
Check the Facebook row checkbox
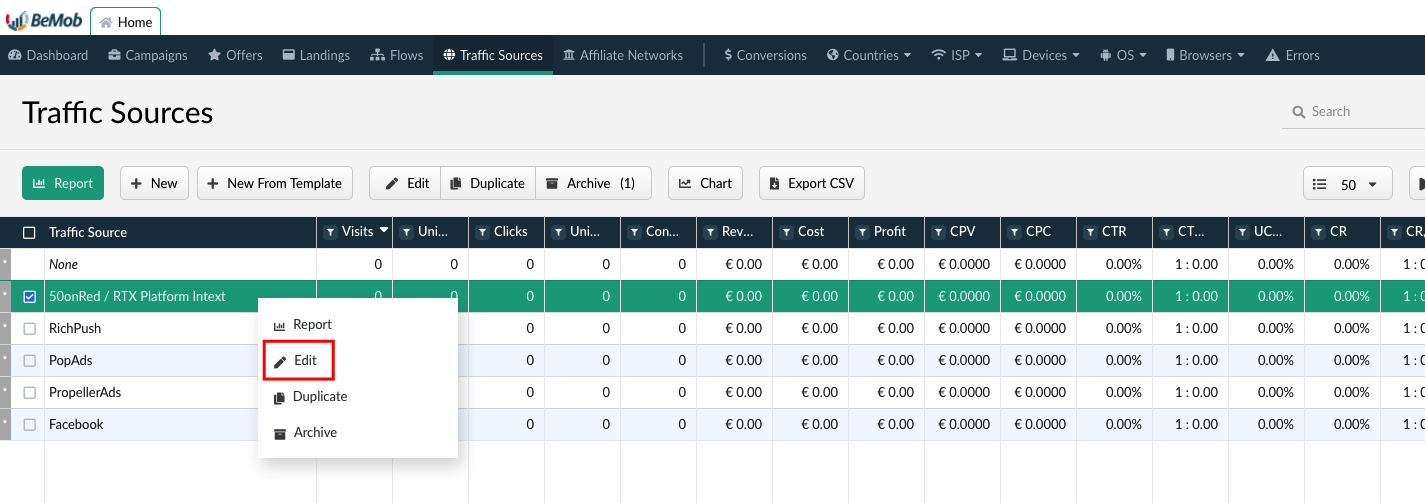click(29, 424)
